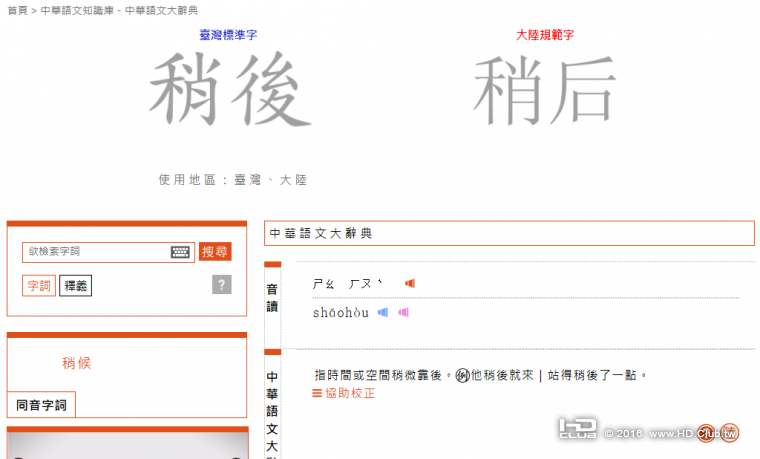Open 中華語文知識庫 breadcrumb link
This screenshot has width=760, height=459.
click(x=77, y=10)
